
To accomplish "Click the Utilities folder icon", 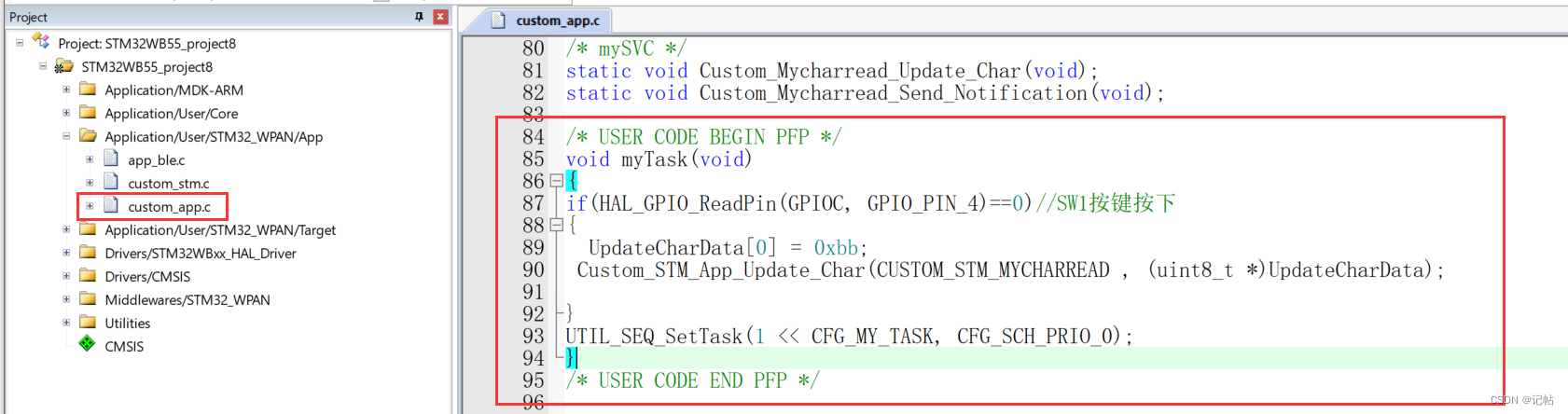I will pyautogui.click(x=88, y=323).
